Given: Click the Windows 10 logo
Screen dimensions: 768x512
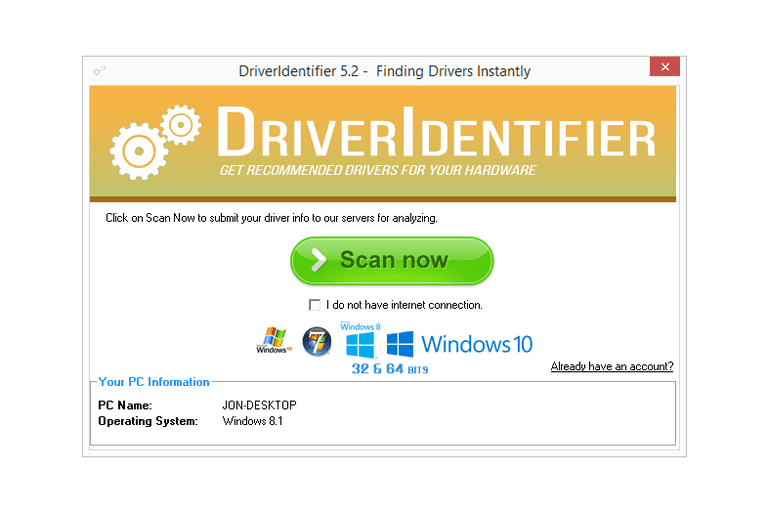Looking at the screenshot, I should click(x=459, y=344).
